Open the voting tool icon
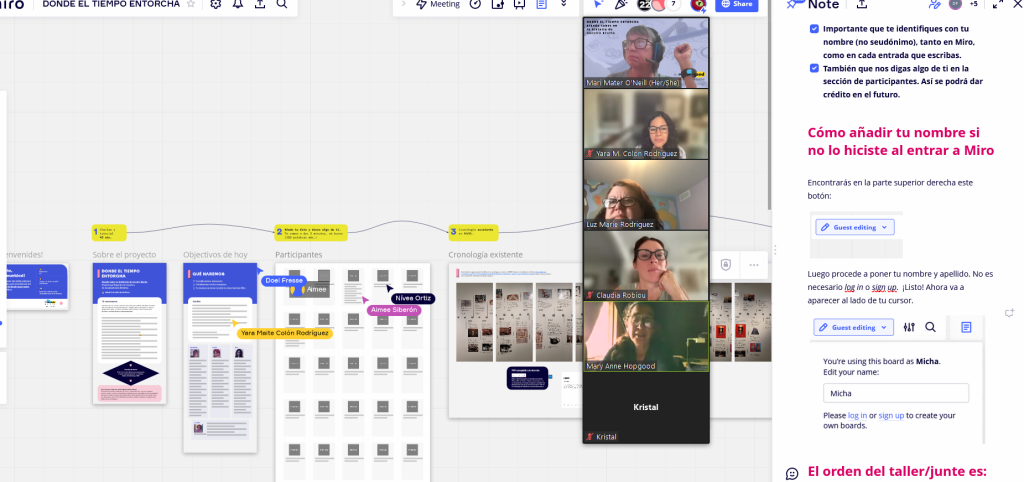The height and width of the screenshot is (482, 1024). [x=498, y=4]
